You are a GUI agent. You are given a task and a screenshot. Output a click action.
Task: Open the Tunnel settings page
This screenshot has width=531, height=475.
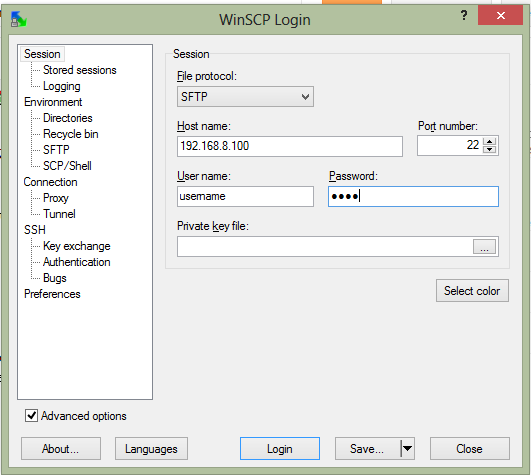coord(59,214)
